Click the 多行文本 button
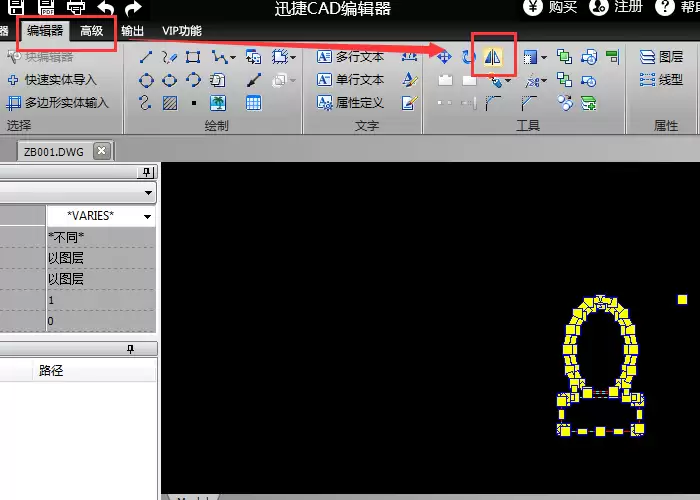700x500 pixels. (x=350, y=57)
